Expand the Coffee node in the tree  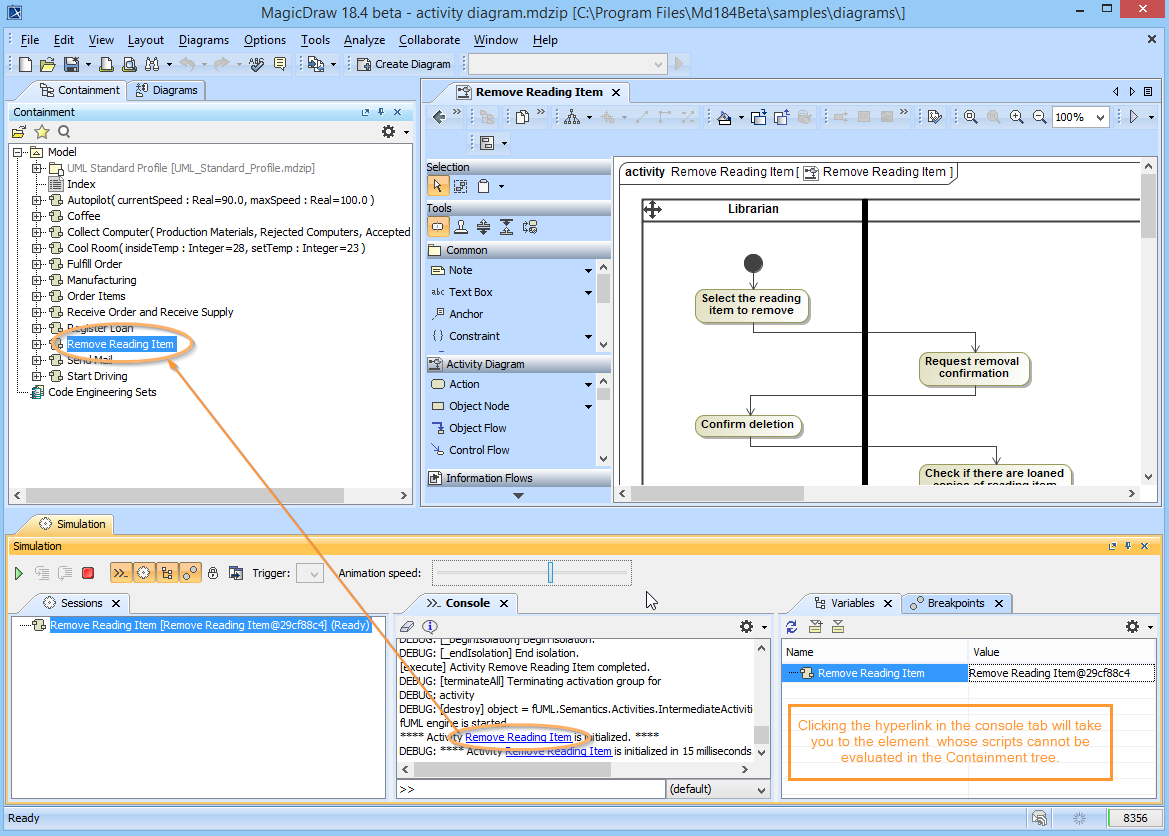click(37, 216)
